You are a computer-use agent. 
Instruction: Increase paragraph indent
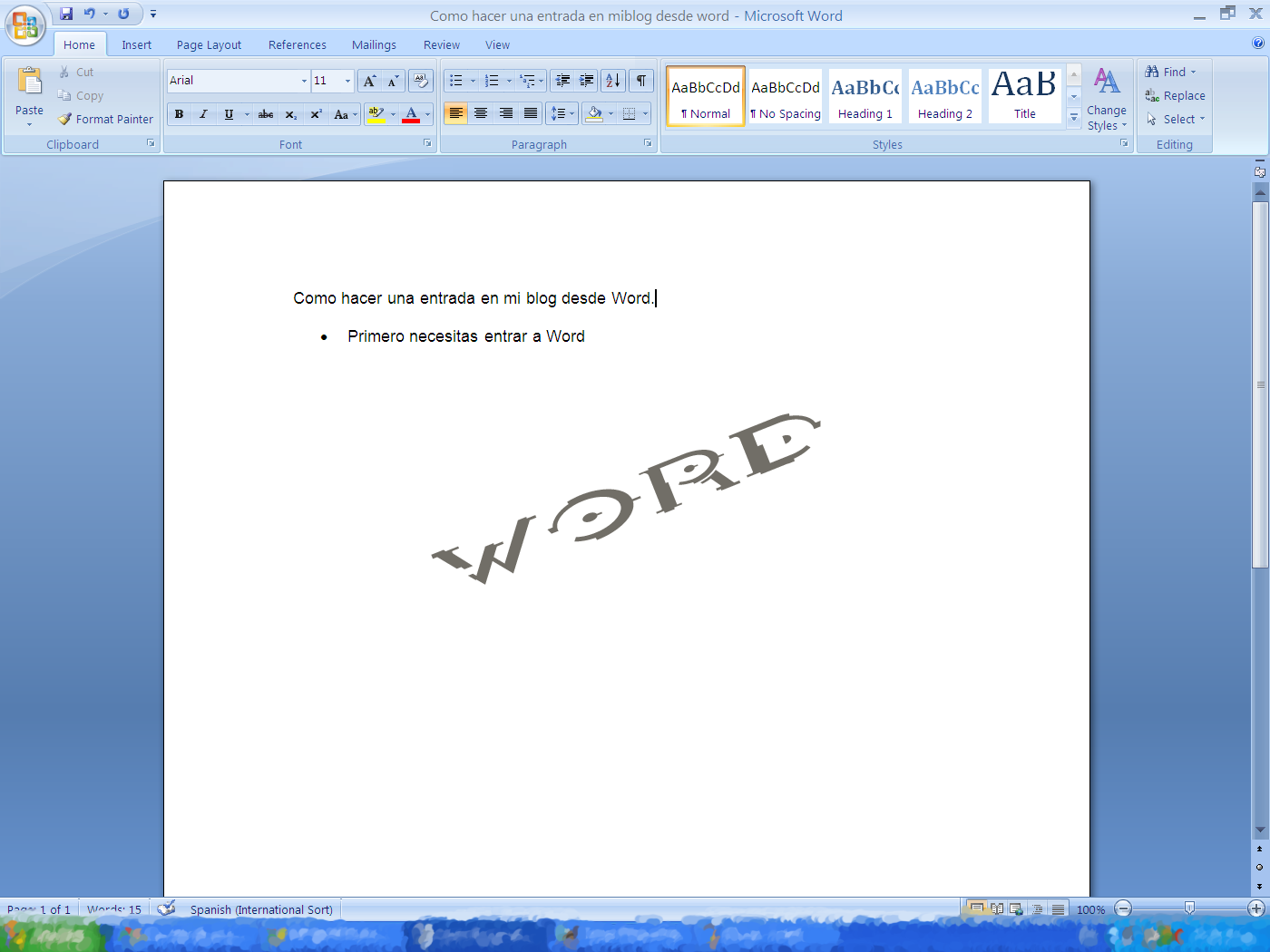[587, 81]
